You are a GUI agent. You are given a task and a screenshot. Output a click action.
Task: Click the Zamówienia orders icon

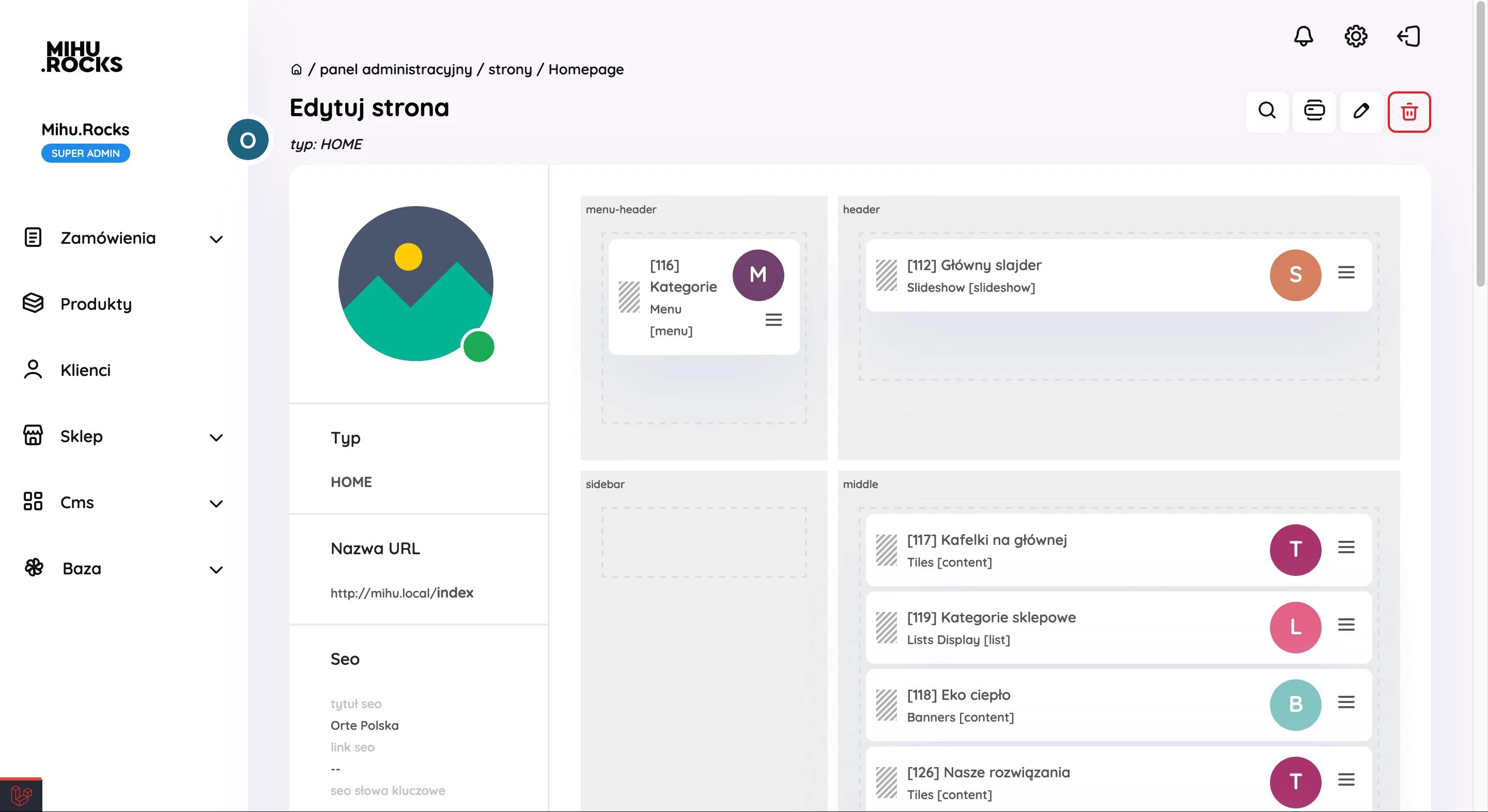pyautogui.click(x=33, y=238)
